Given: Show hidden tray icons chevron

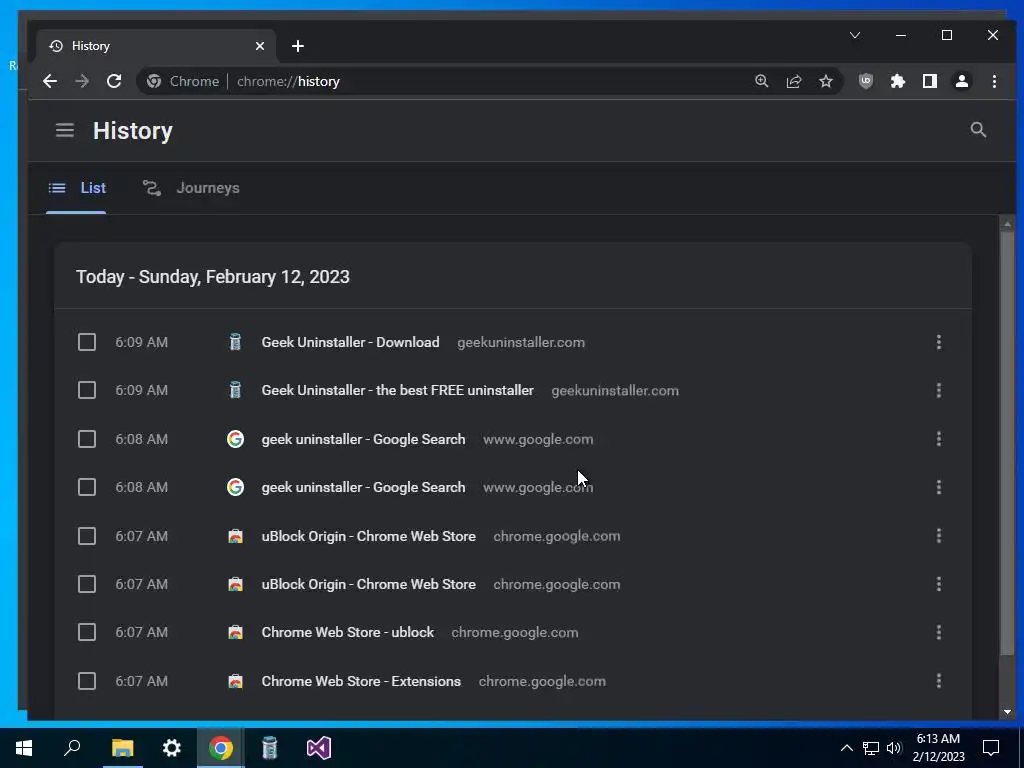Looking at the screenshot, I should pyautogui.click(x=846, y=748).
